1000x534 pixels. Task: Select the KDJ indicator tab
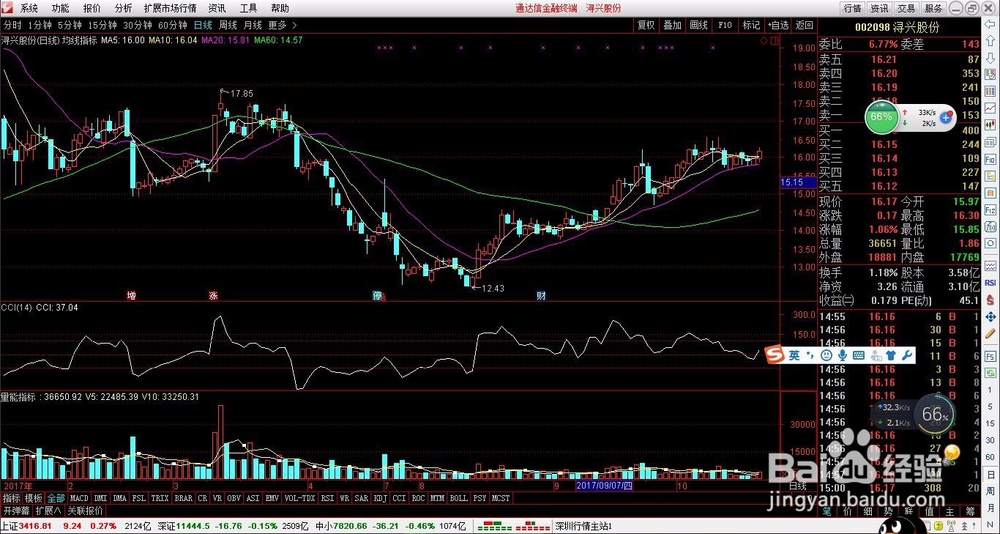click(x=381, y=498)
